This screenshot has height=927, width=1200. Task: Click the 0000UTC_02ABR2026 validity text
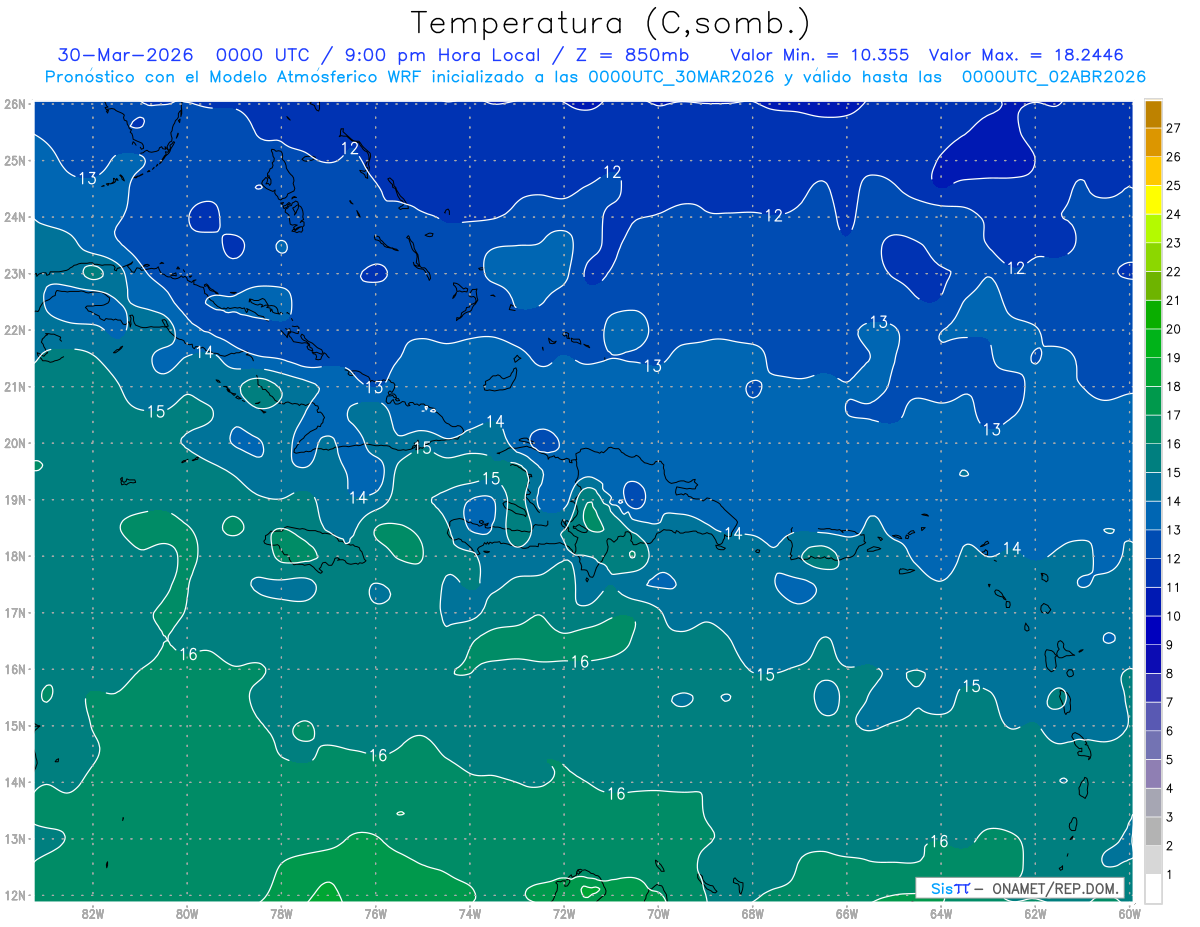1053,76
